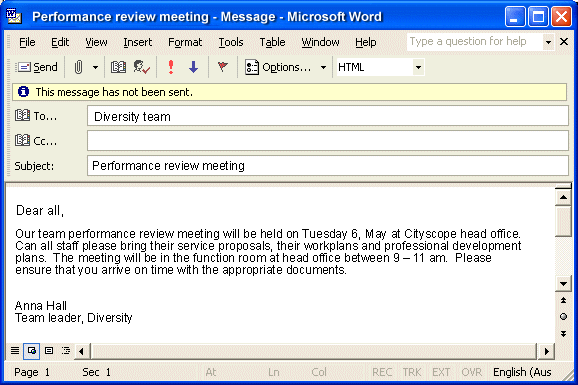Click the To... recipients button label

(x=45, y=116)
